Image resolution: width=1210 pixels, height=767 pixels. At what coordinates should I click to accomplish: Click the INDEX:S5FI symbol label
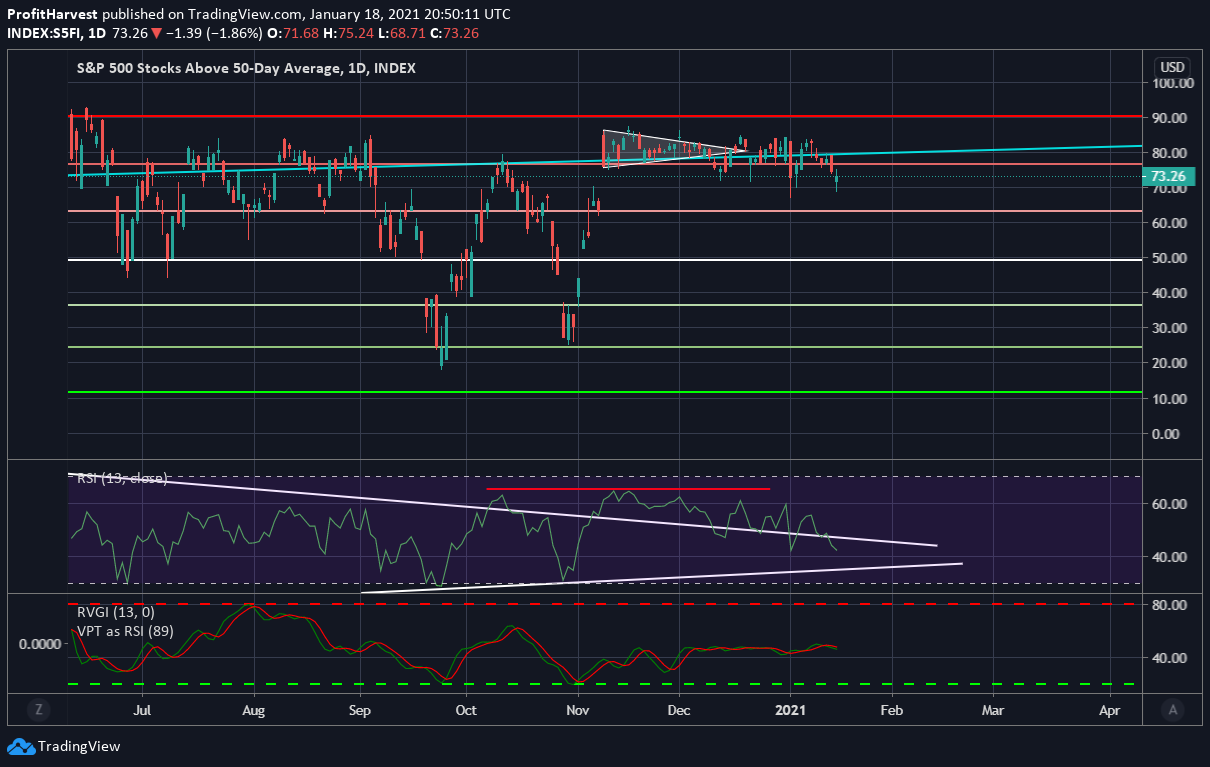tap(43, 33)
